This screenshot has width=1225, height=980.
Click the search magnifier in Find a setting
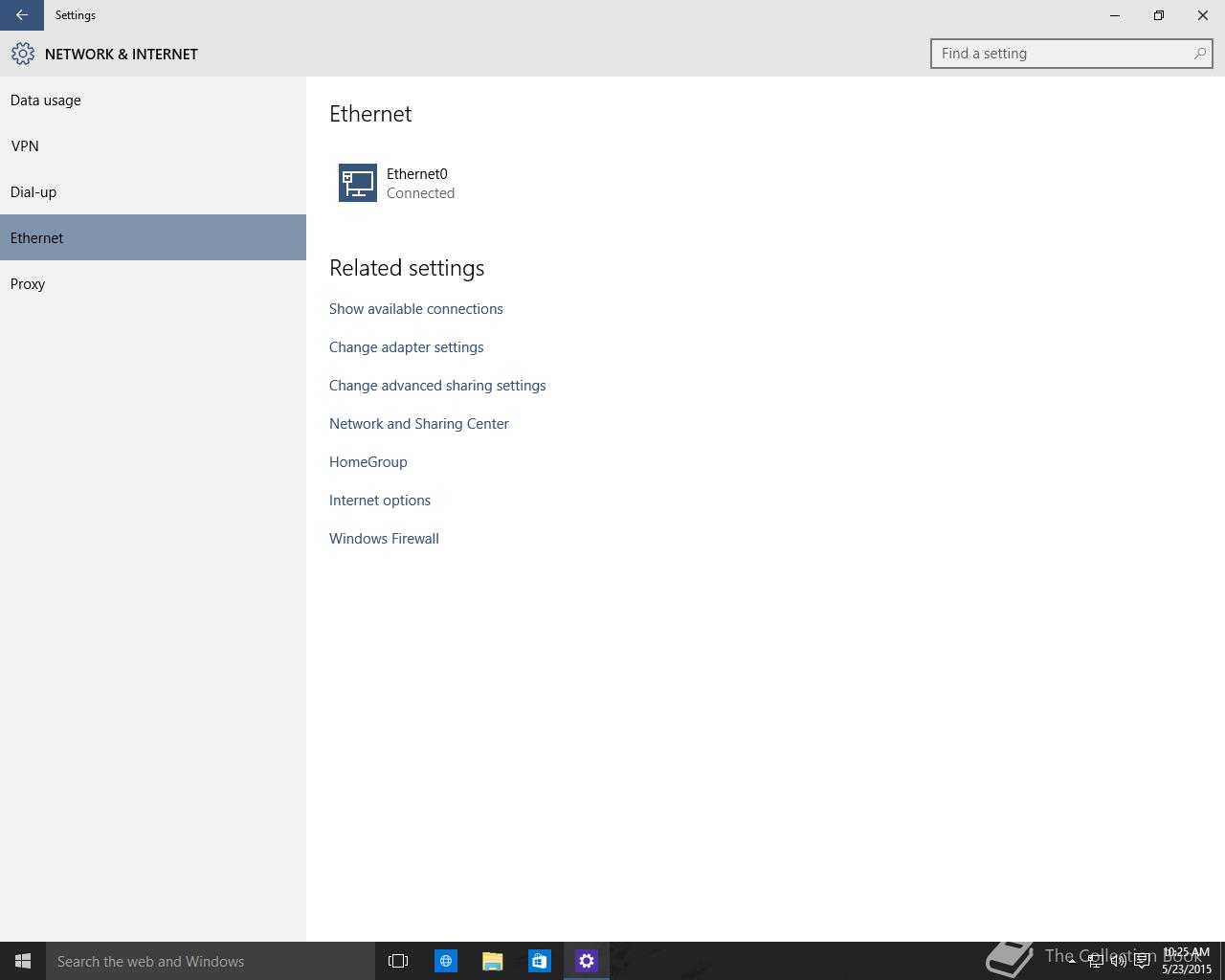[x=1199, y=54]
